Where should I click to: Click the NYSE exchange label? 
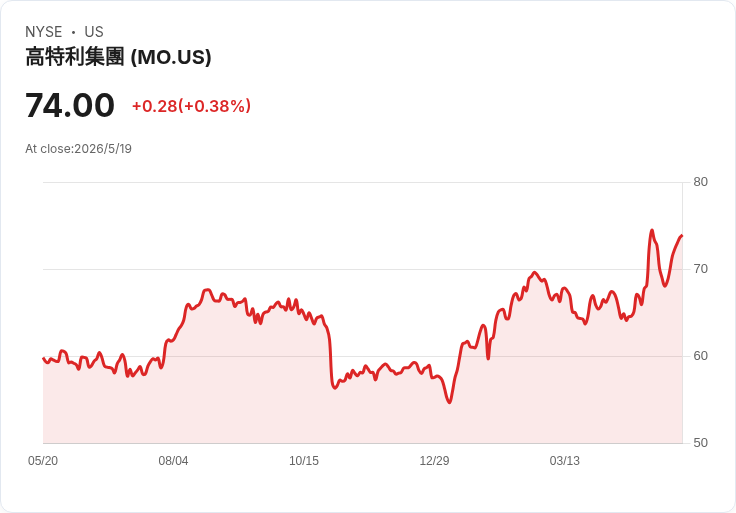(44, 32)
